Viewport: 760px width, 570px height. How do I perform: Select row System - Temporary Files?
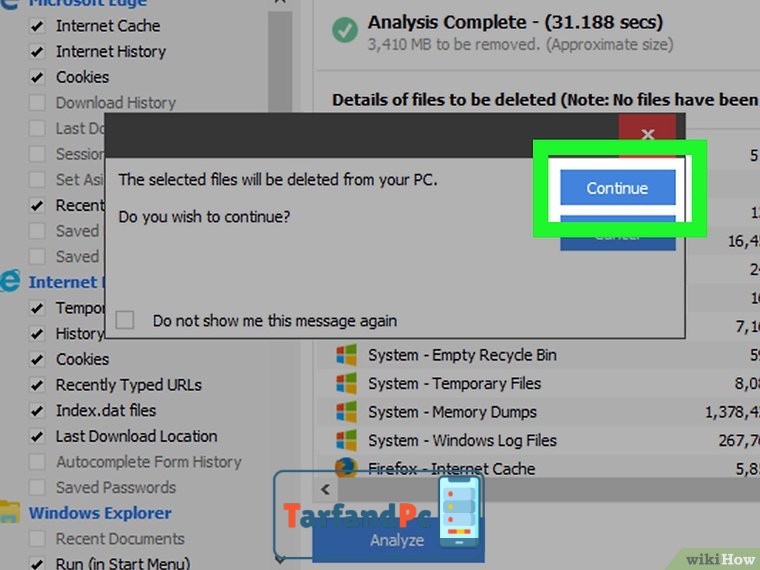point(538,383)
